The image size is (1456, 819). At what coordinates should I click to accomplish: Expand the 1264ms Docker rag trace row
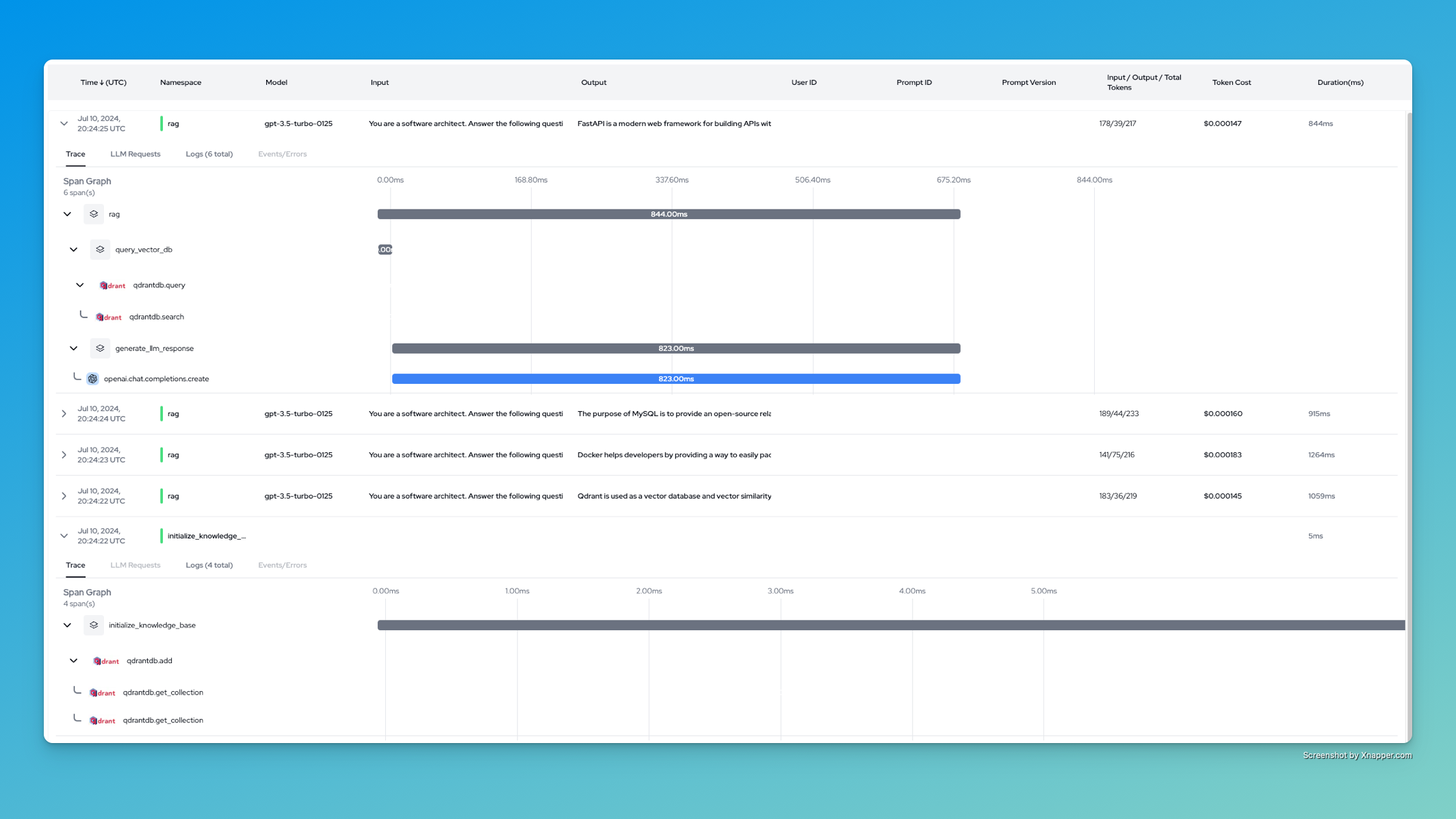point(64,455)
